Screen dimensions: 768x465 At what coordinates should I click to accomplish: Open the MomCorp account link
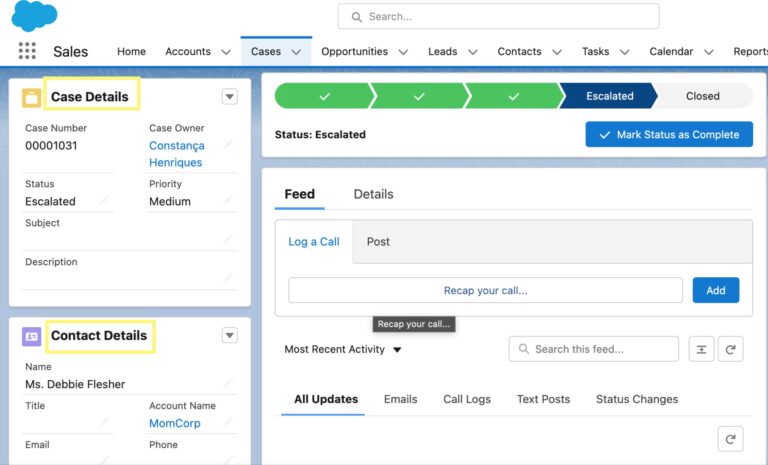pyautogui.click(x=175, y=423)
